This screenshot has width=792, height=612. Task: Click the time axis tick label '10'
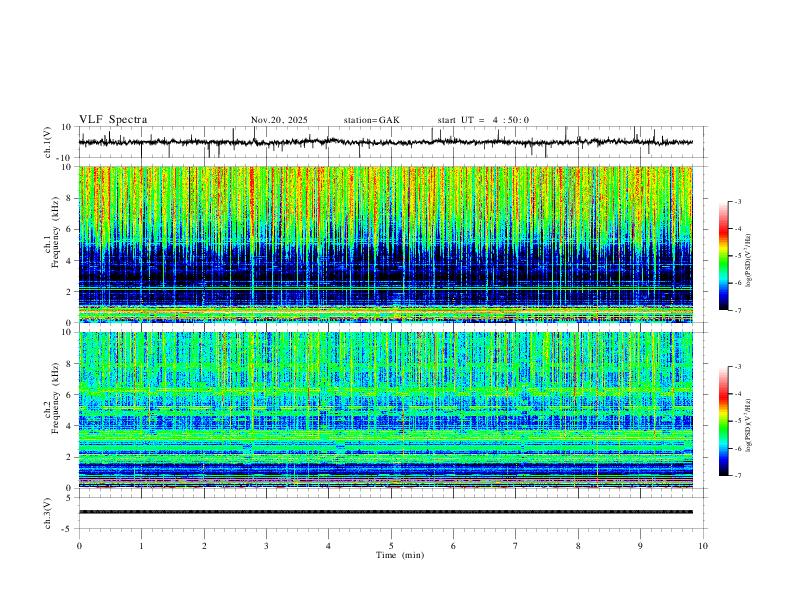(703, 546)
